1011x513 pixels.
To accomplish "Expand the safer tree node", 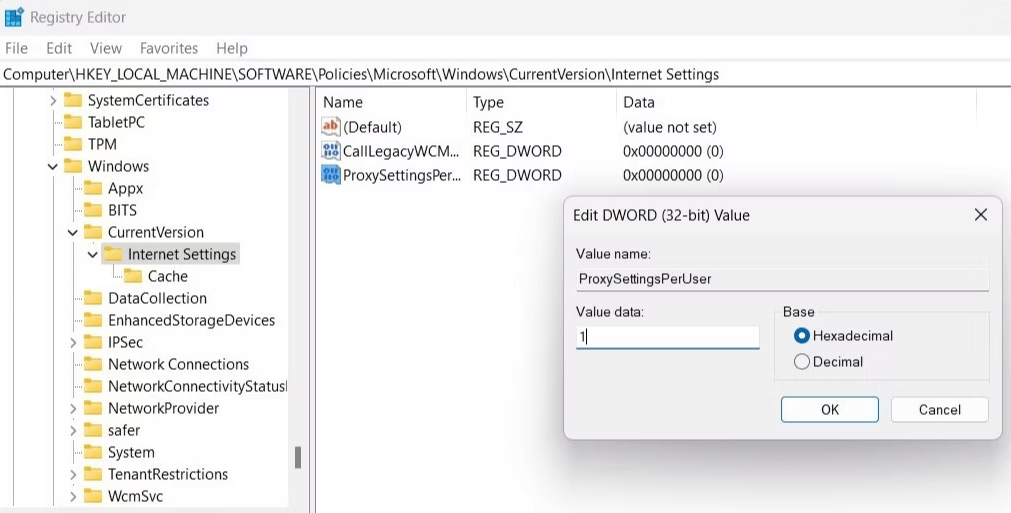I will [73, 431].
